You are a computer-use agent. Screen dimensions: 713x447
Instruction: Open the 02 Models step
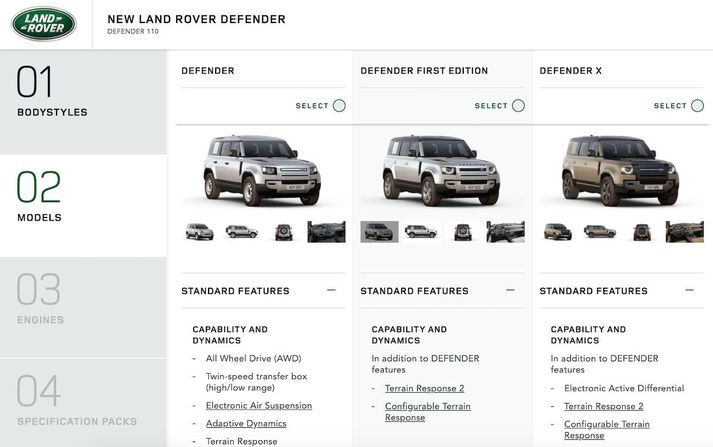[x=83, y=206]
